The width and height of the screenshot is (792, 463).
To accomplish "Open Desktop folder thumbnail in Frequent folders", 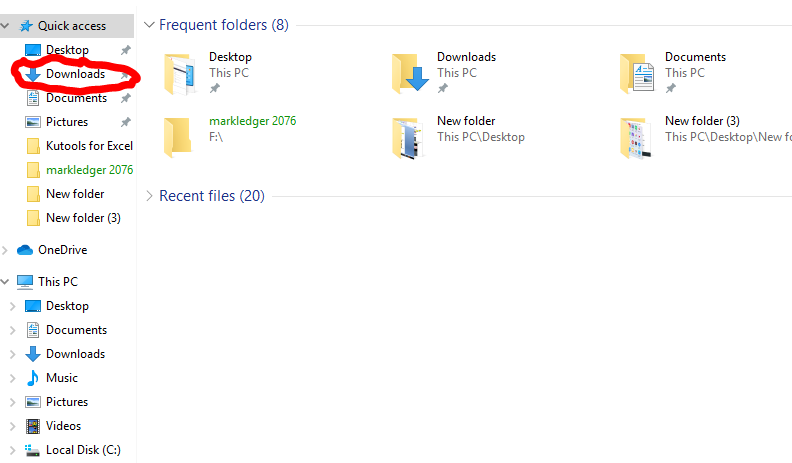I will coord(180,74).
